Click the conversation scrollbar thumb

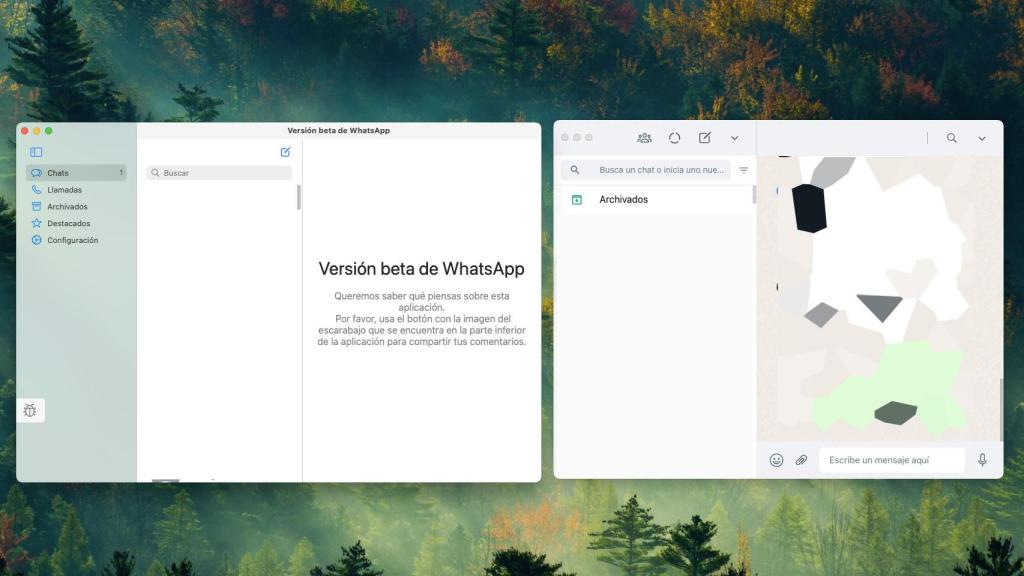pos(1001,409)
